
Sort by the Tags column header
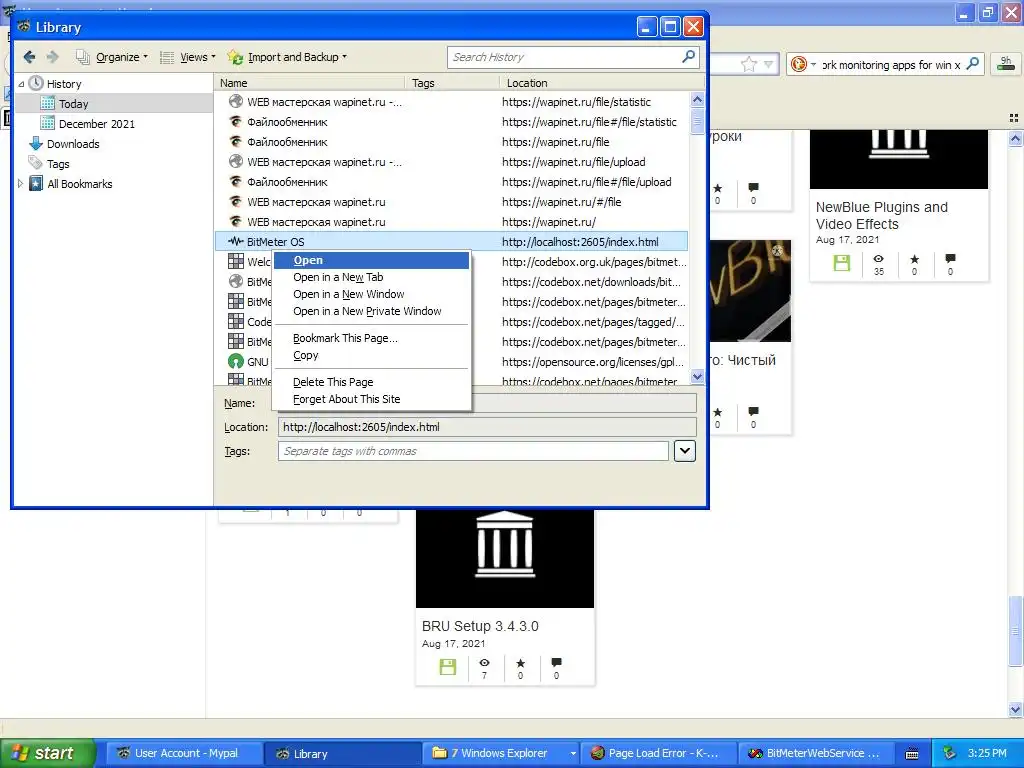point(452,83)
